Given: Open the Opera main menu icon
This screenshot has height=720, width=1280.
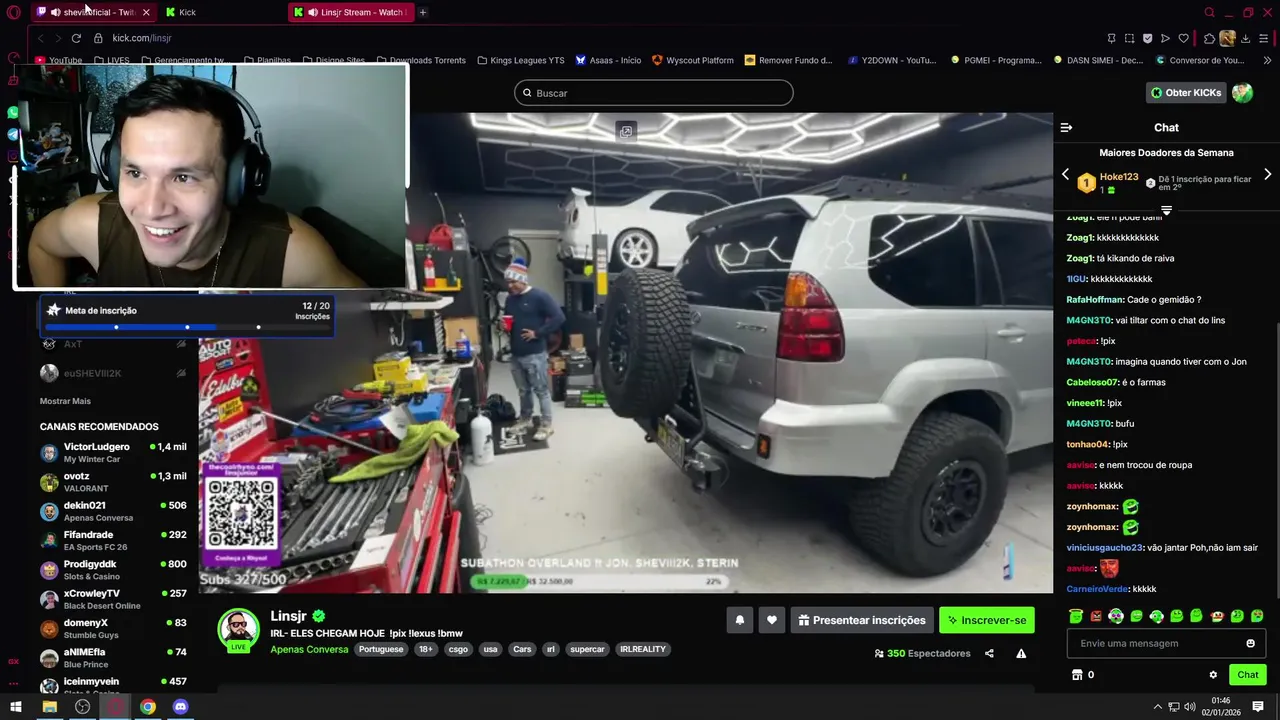Looking at the screenshot, I should tap(14, 12).
